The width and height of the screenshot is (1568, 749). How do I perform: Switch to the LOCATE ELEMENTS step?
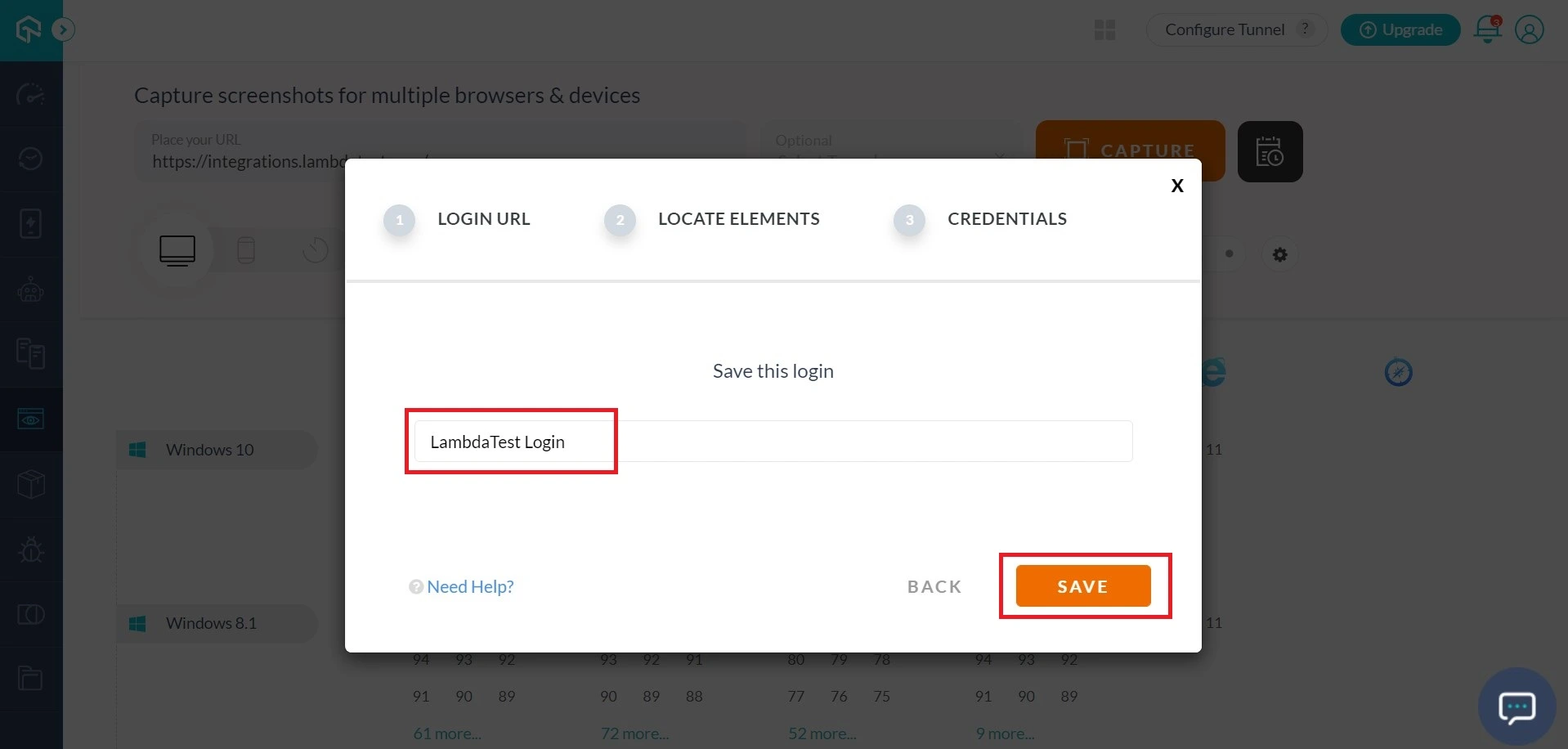[x=737, y=219]
